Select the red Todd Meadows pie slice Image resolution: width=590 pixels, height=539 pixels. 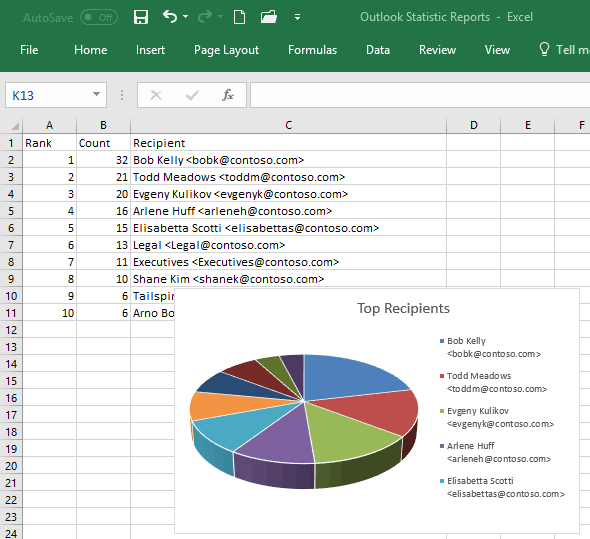click(376, 412)
